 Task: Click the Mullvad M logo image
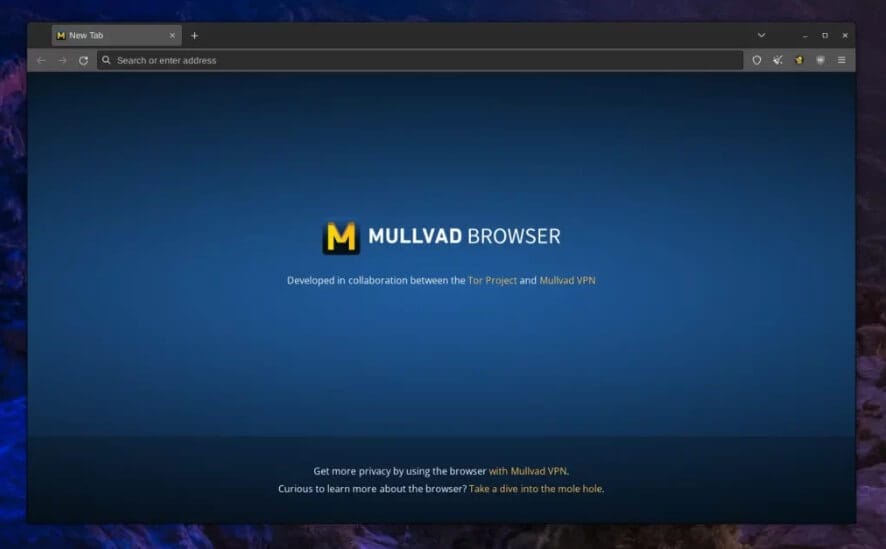pos(341,237)
